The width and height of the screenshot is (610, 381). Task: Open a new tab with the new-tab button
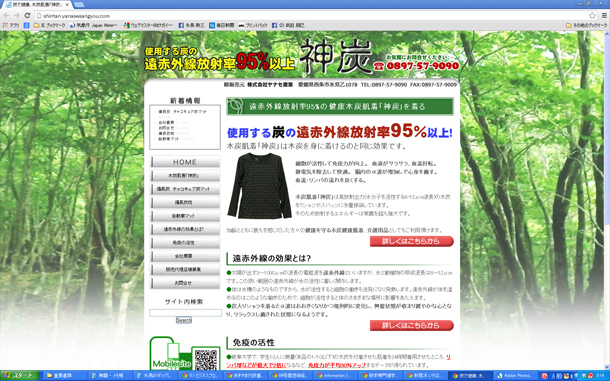[x=79, y=5]
